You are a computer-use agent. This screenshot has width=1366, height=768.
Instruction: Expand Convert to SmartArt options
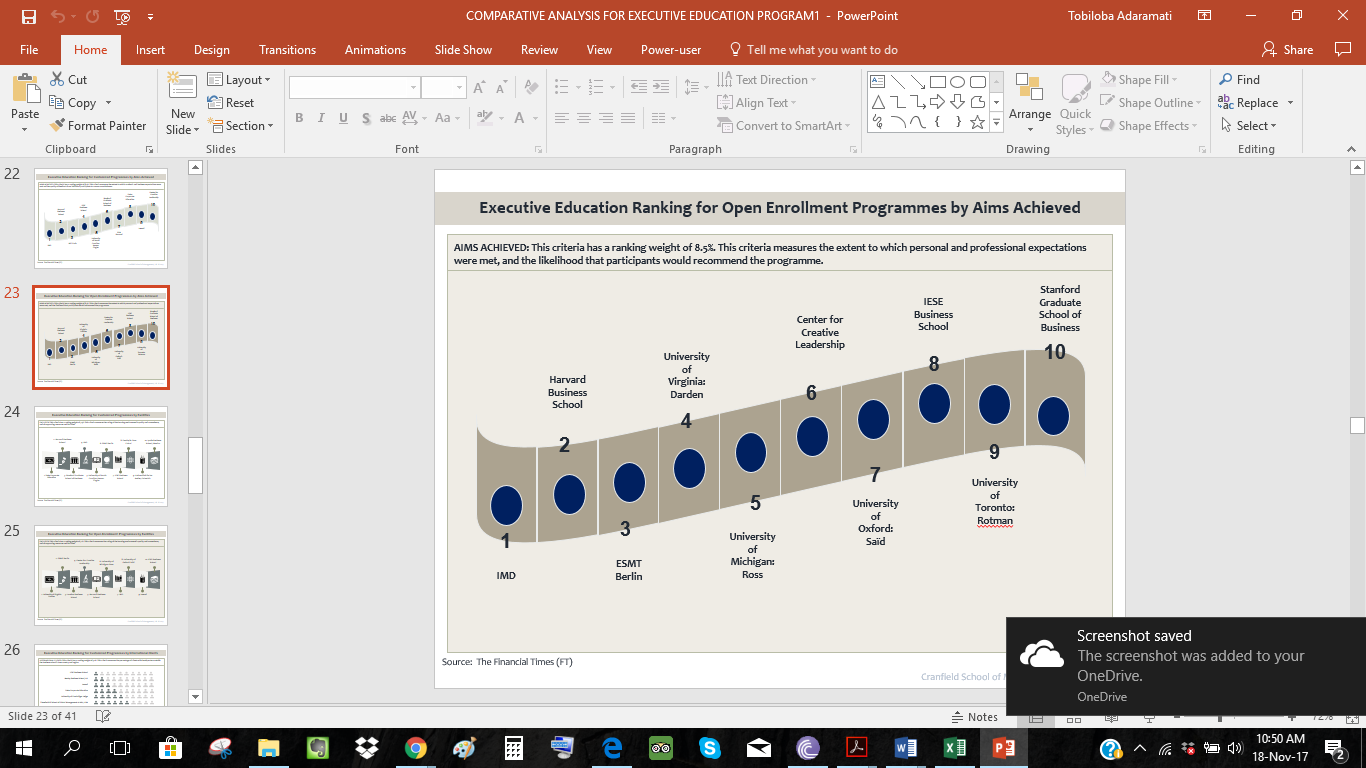(783, 126)
